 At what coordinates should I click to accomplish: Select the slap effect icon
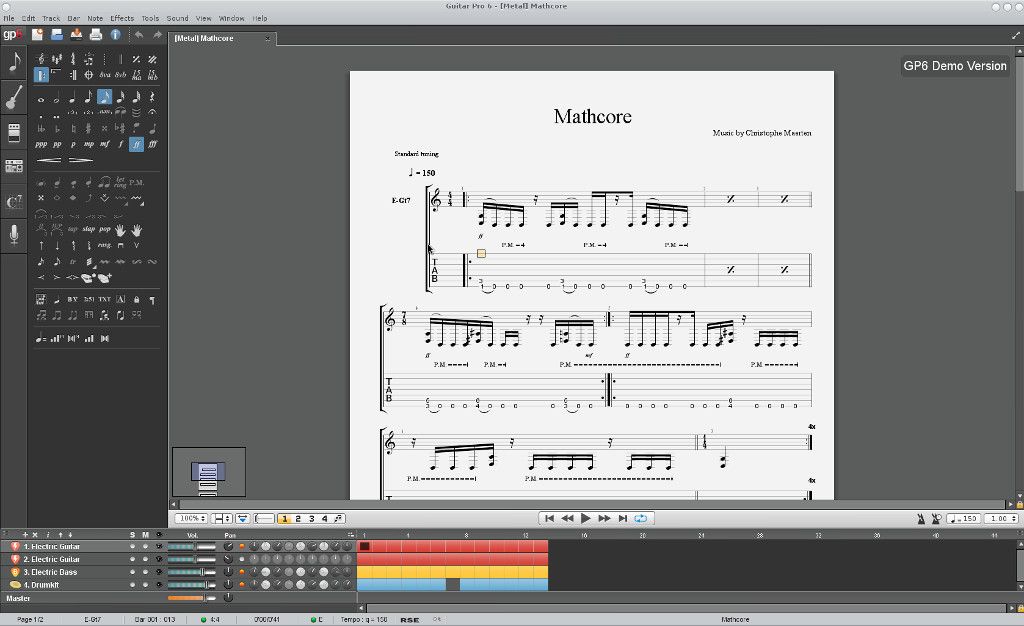click(88, 229)
